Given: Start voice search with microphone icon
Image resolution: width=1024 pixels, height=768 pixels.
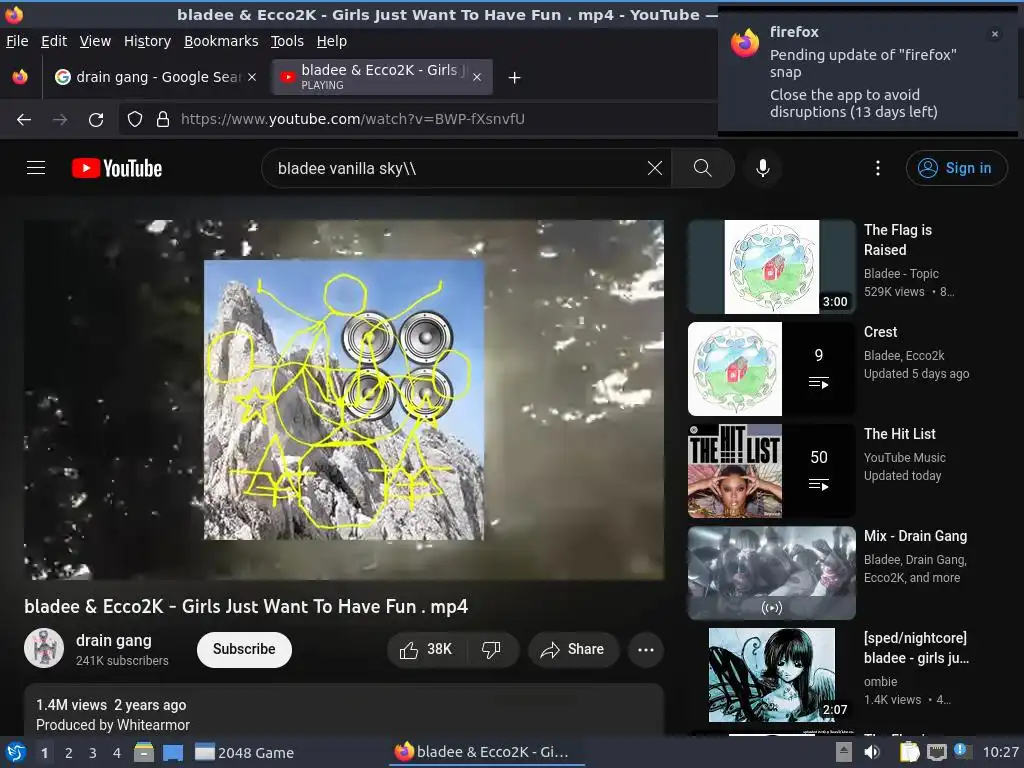Looking at the screenshot, I should tap(762, 168).
